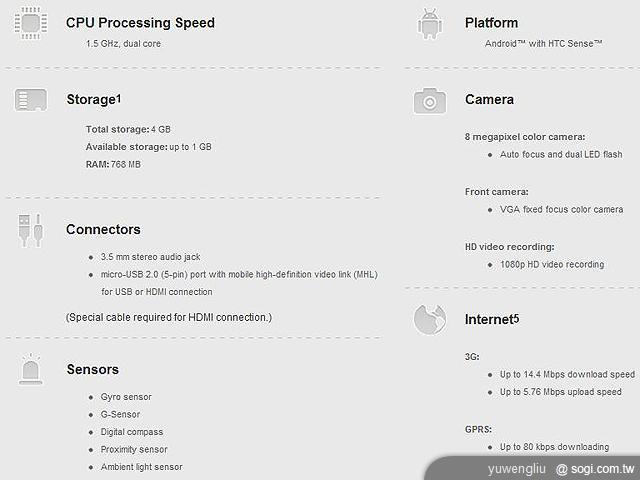
Task: Click the Camera icon
Action: 429,100
